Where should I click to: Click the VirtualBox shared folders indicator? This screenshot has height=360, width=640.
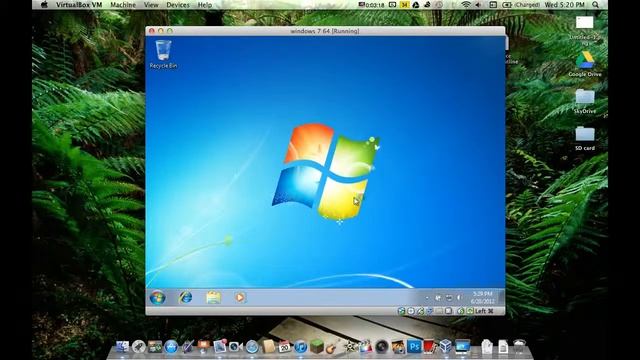click(x=439, y=311)
